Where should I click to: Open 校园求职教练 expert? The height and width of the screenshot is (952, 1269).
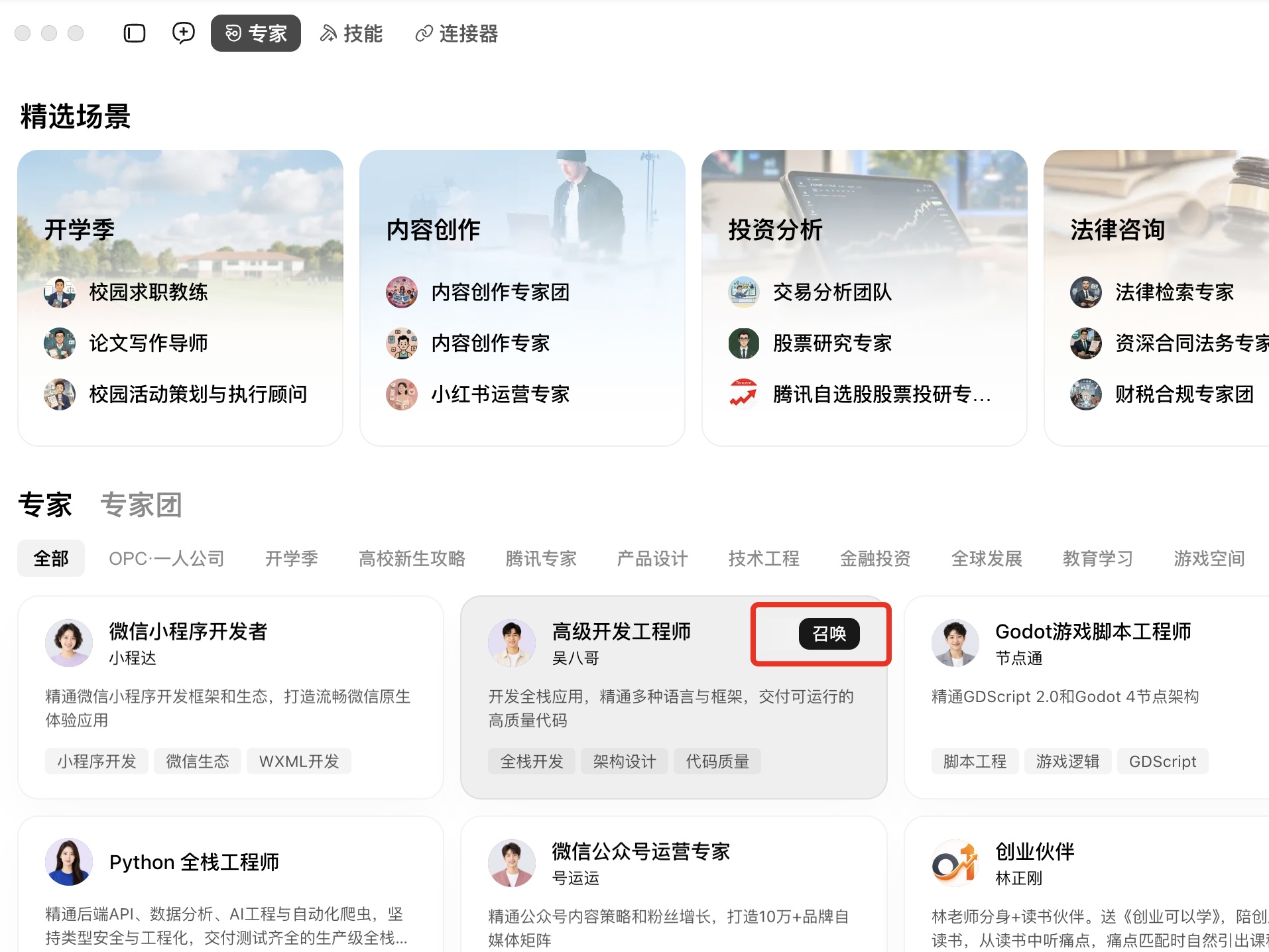(149, 292)
